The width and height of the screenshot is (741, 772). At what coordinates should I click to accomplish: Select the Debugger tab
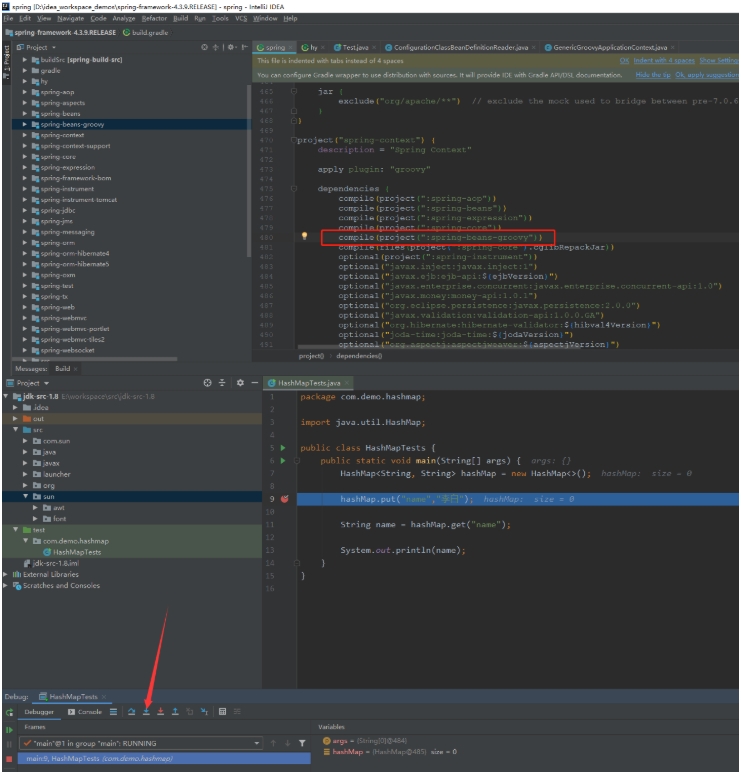pyautogui.click(x=39, y=711)
